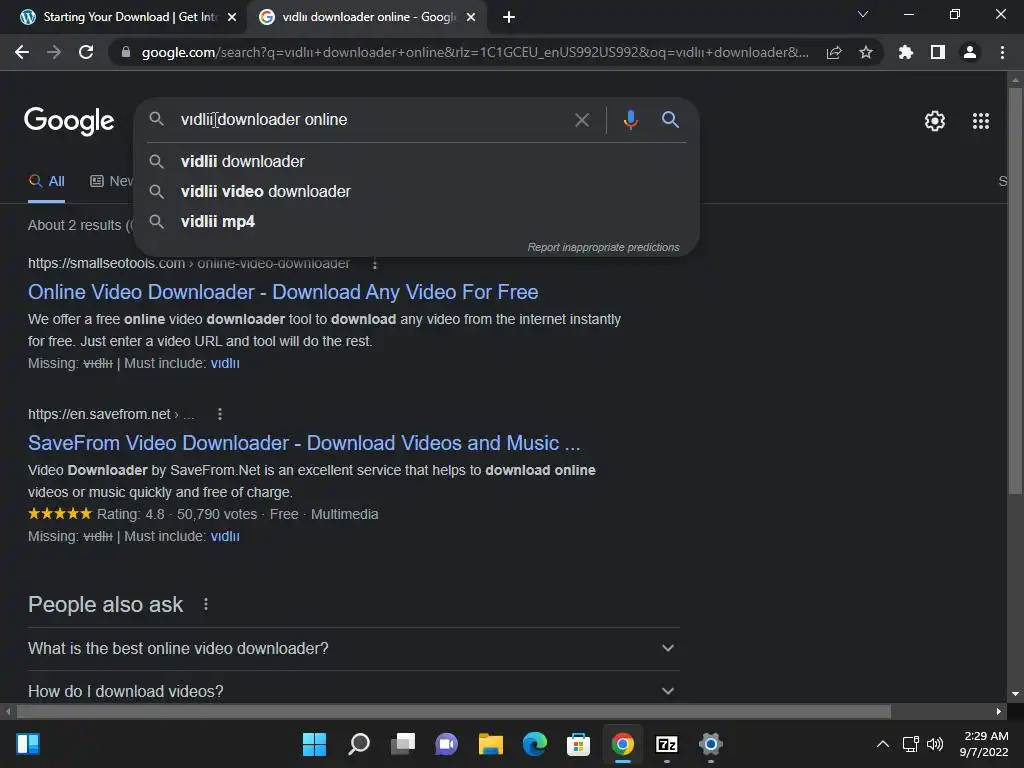Open volume control speaker icon
Viewport: 1024px width, 768px height.
pos(935,744)
